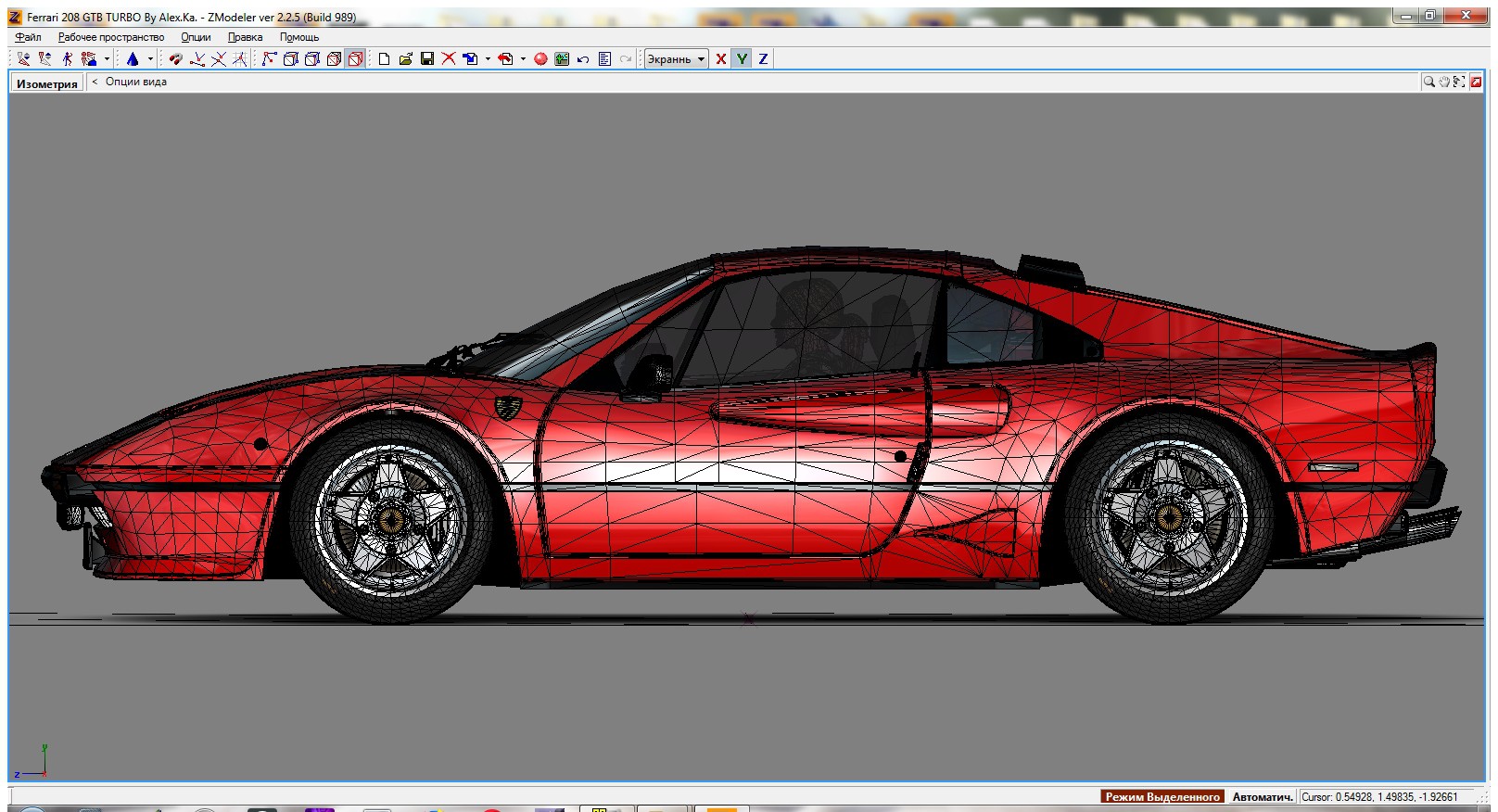Click the first pencil-with-arrows toolbar icon
This screenshot has width=1498, height=812.
point(23,59)
